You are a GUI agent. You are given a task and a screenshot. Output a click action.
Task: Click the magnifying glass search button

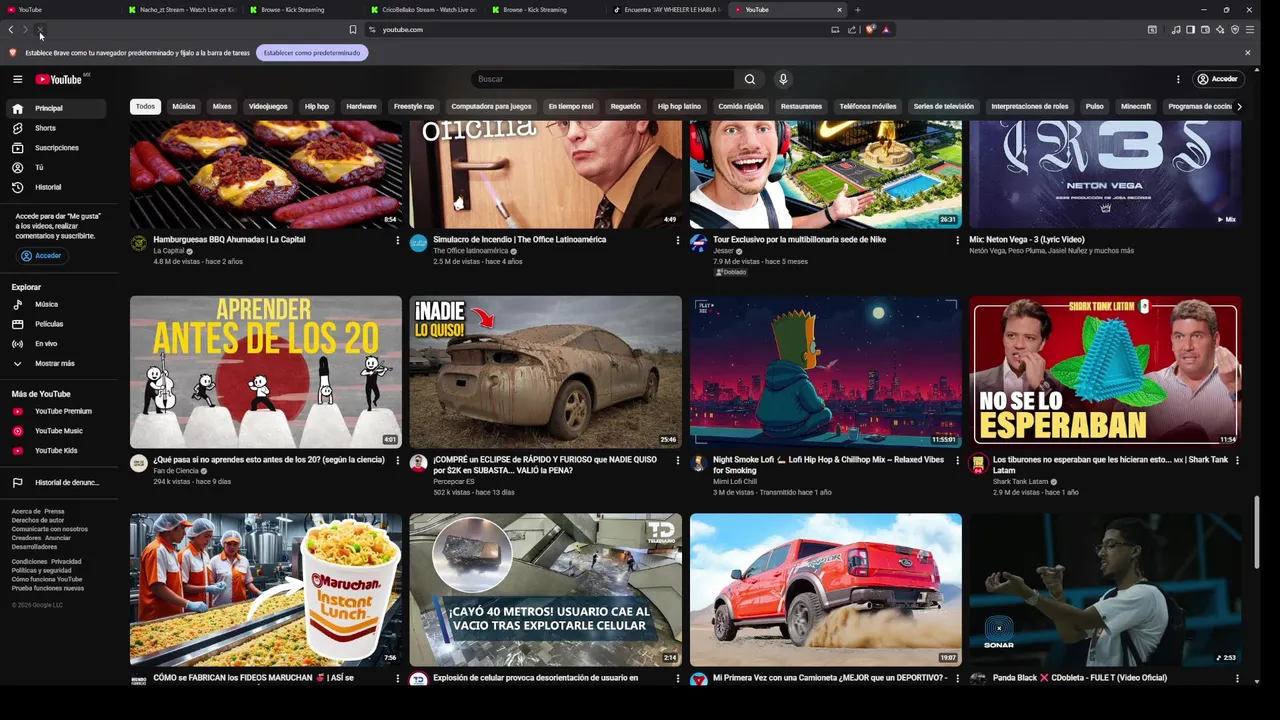pos(750,79)
